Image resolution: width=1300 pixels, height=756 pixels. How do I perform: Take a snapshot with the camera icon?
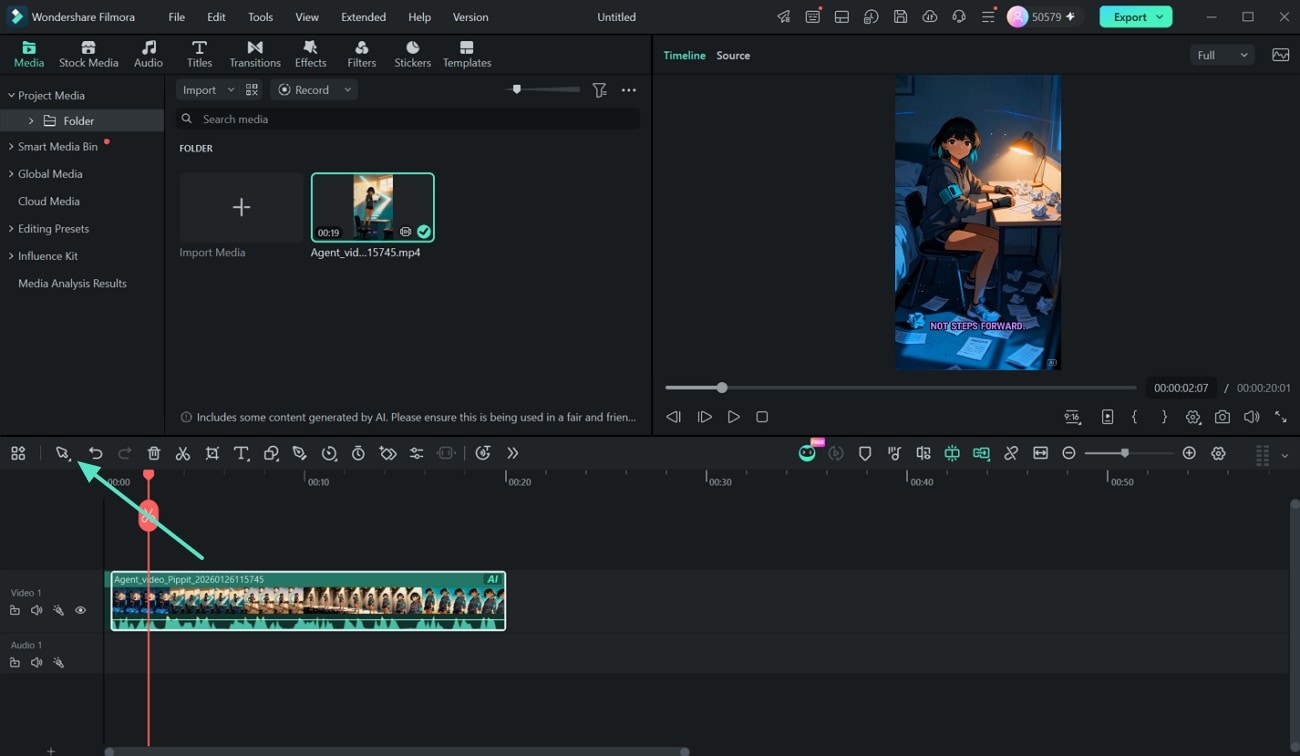[1222, 417]
